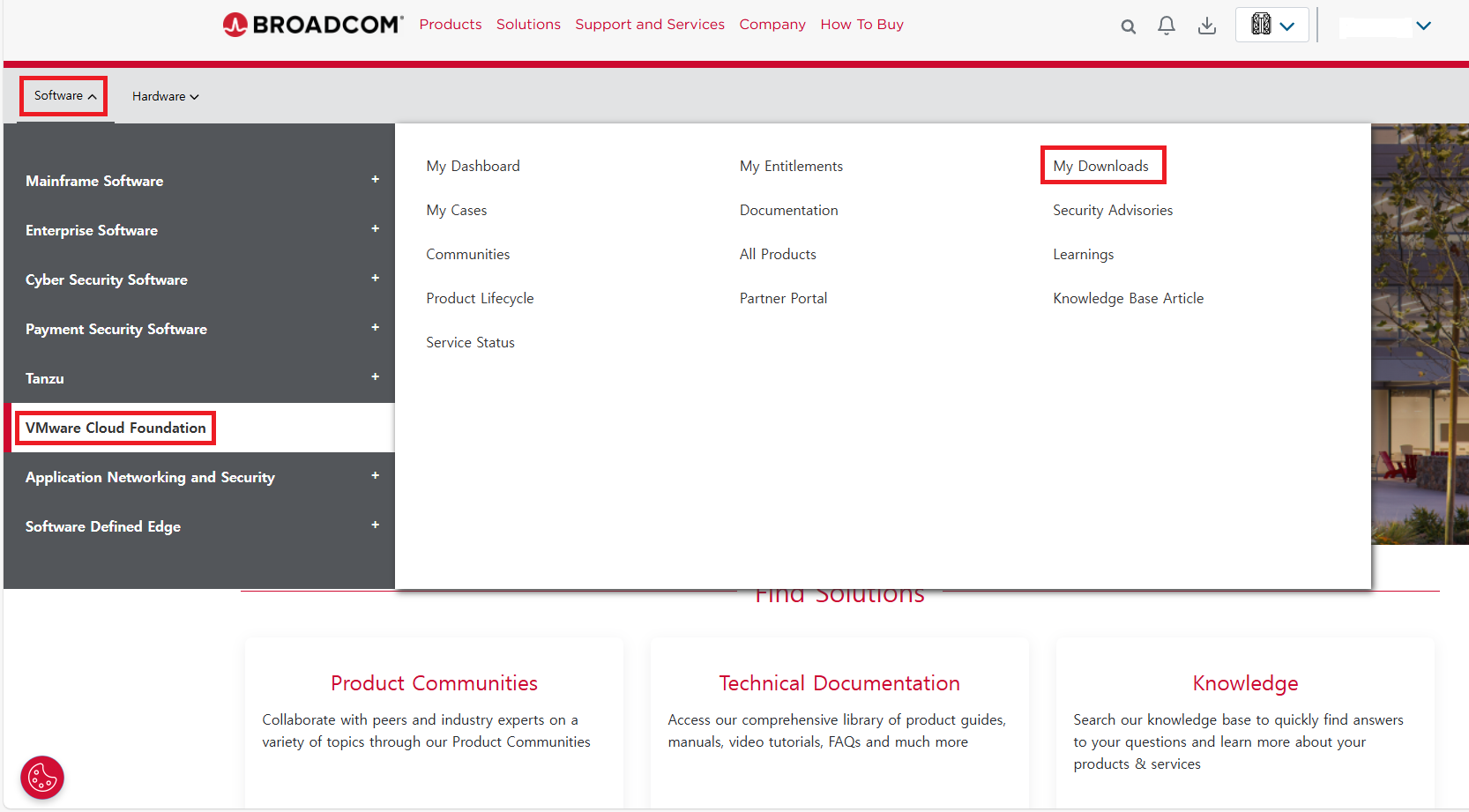Image resolution: width=1469 pixels, height=812 pixels.
Task: Open Knowledge Base Article link
Action: 1129,298
